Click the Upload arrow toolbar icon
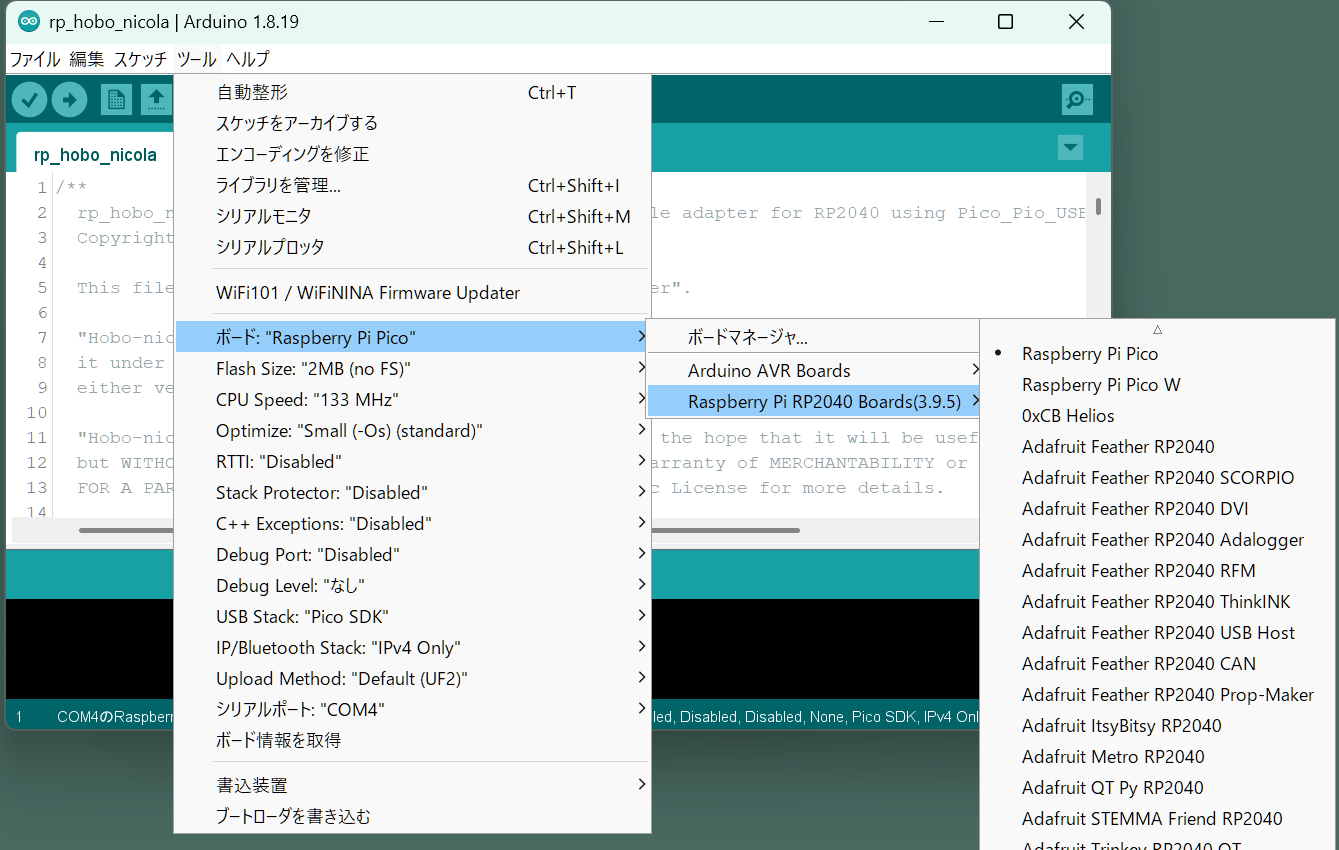The height and width of the screenshot is (850, 1339). 70,99
